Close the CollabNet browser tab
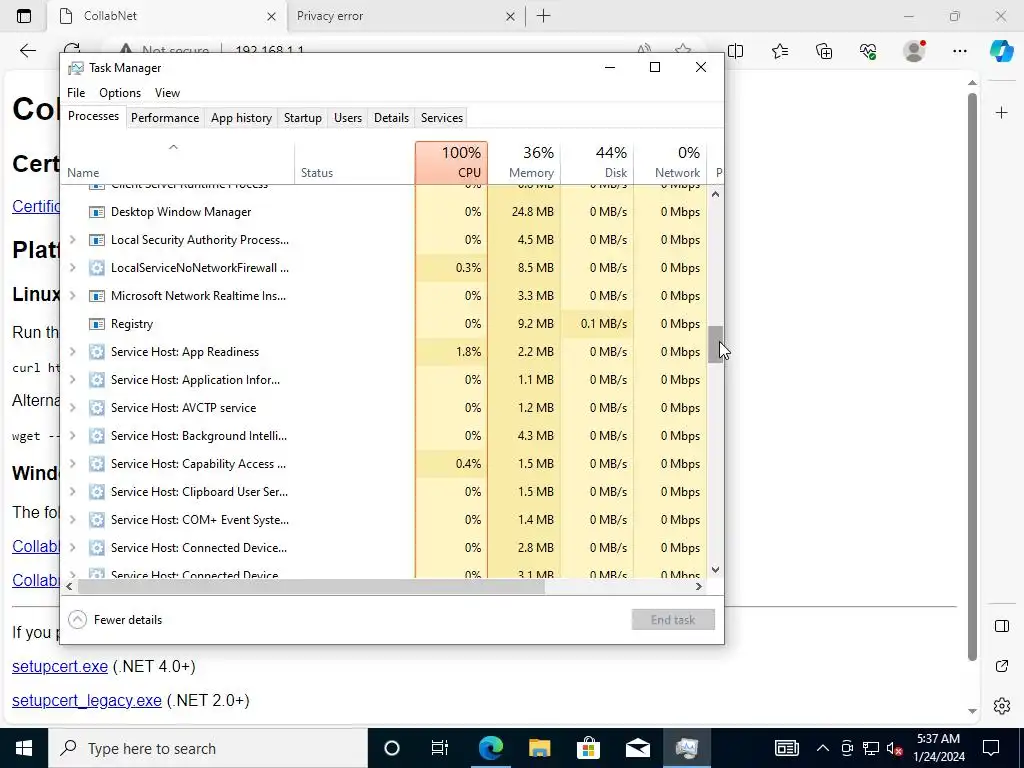The width and height of the screenshot is (1024, 768). coord(271,16)
